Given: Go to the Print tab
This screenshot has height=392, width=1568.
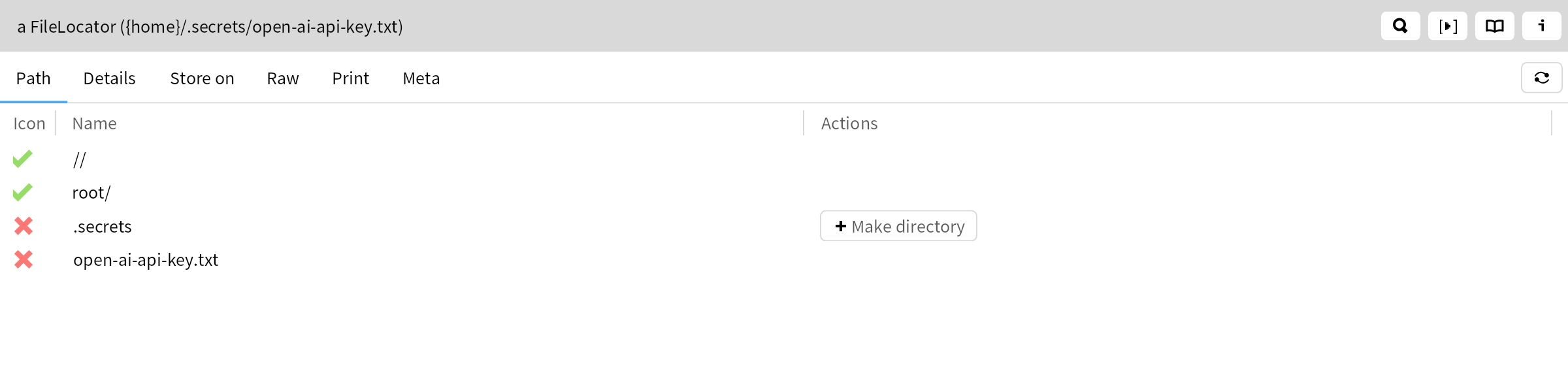Looking at the screenshot, I should (x=350, y=78).
